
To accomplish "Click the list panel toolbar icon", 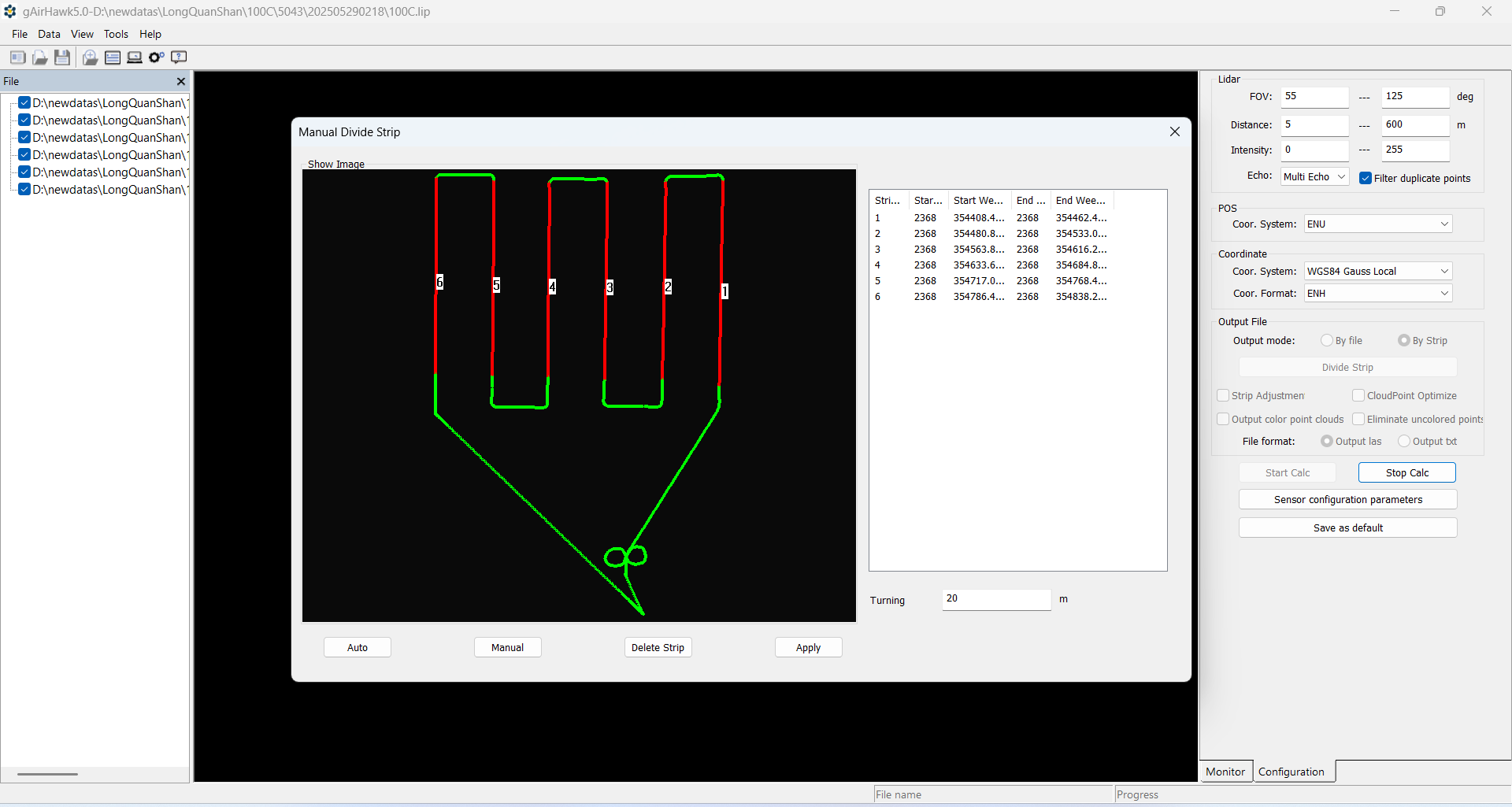I will [113, 57].
